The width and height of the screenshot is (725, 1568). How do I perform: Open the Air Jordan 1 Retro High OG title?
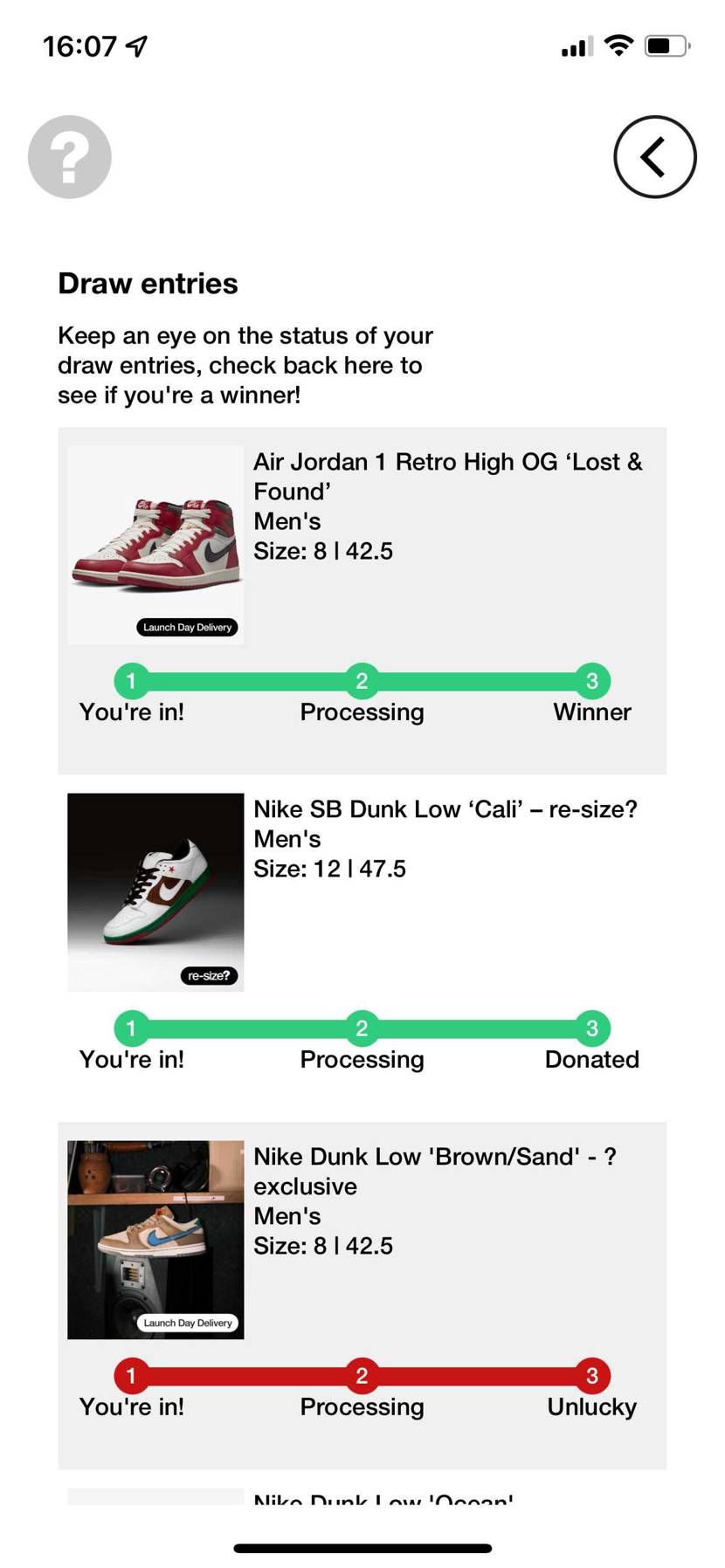(448, 477)
